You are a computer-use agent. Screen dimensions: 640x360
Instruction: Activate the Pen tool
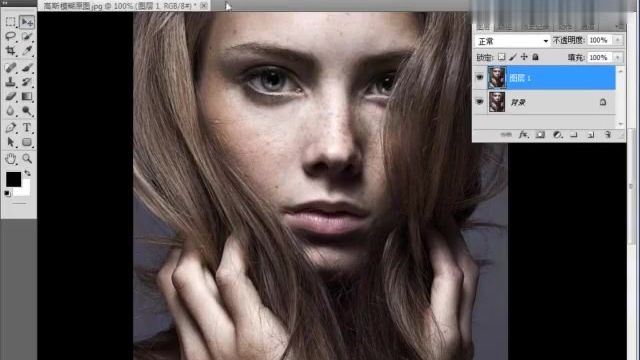[x=10, y=127]
